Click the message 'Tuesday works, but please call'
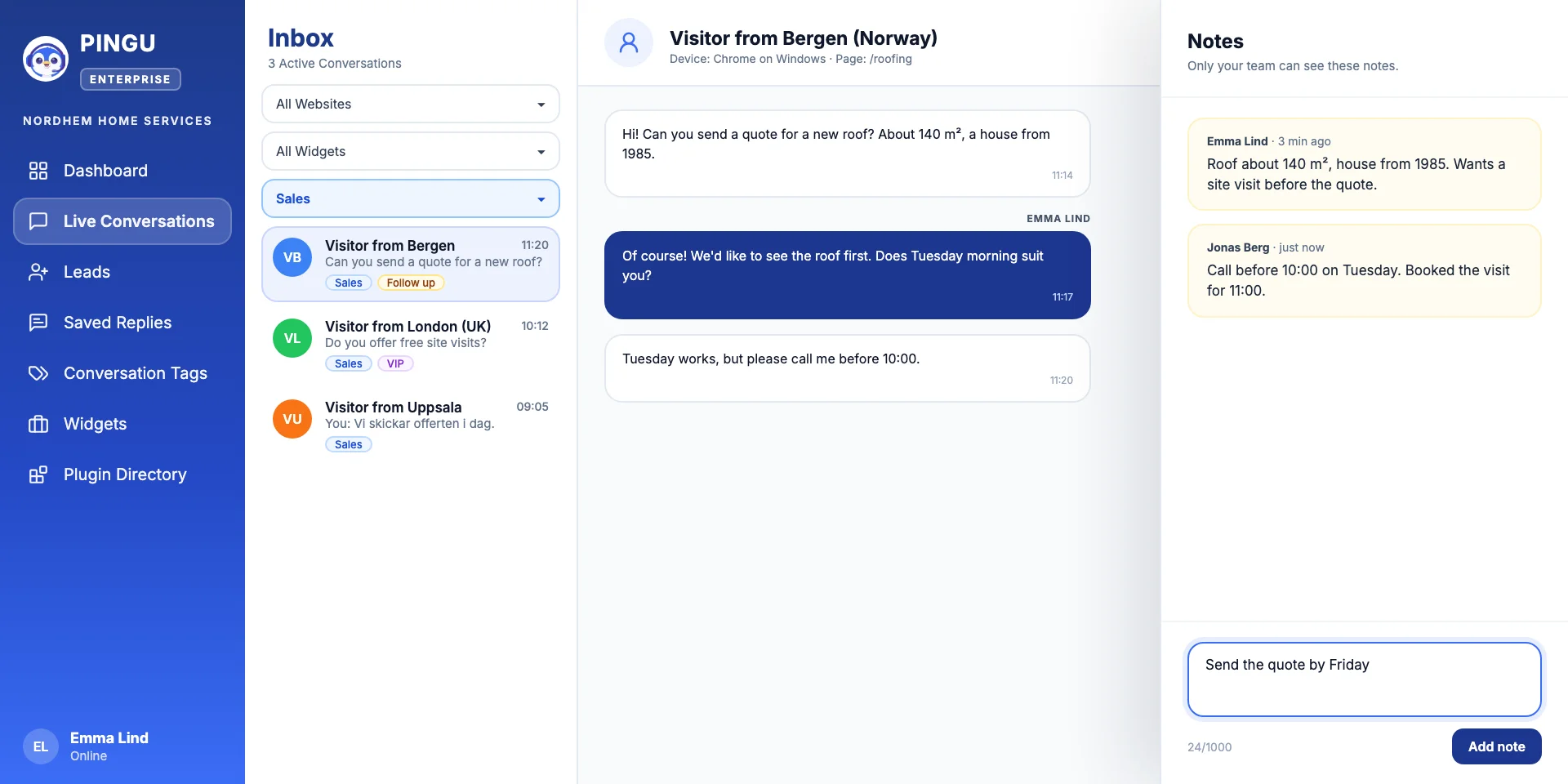Screen dimensions: 1568x784 tap(848, 368)
